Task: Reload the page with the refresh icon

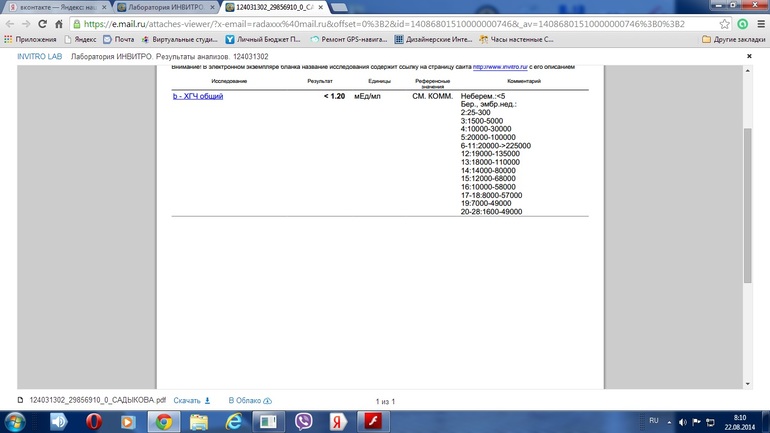Action: pyautogui.click(x=42, y=24)
